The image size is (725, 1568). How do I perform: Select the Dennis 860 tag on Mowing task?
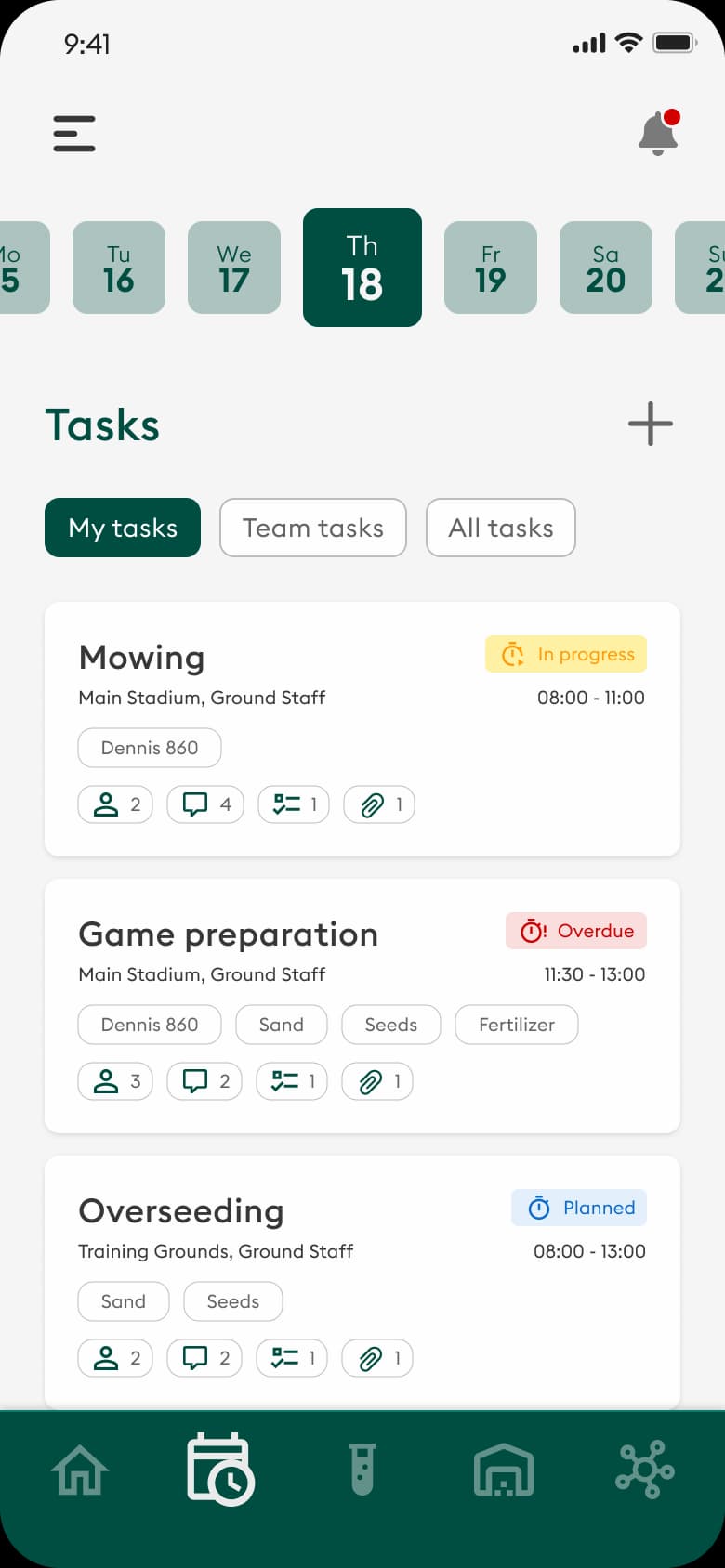coord(149,747)
